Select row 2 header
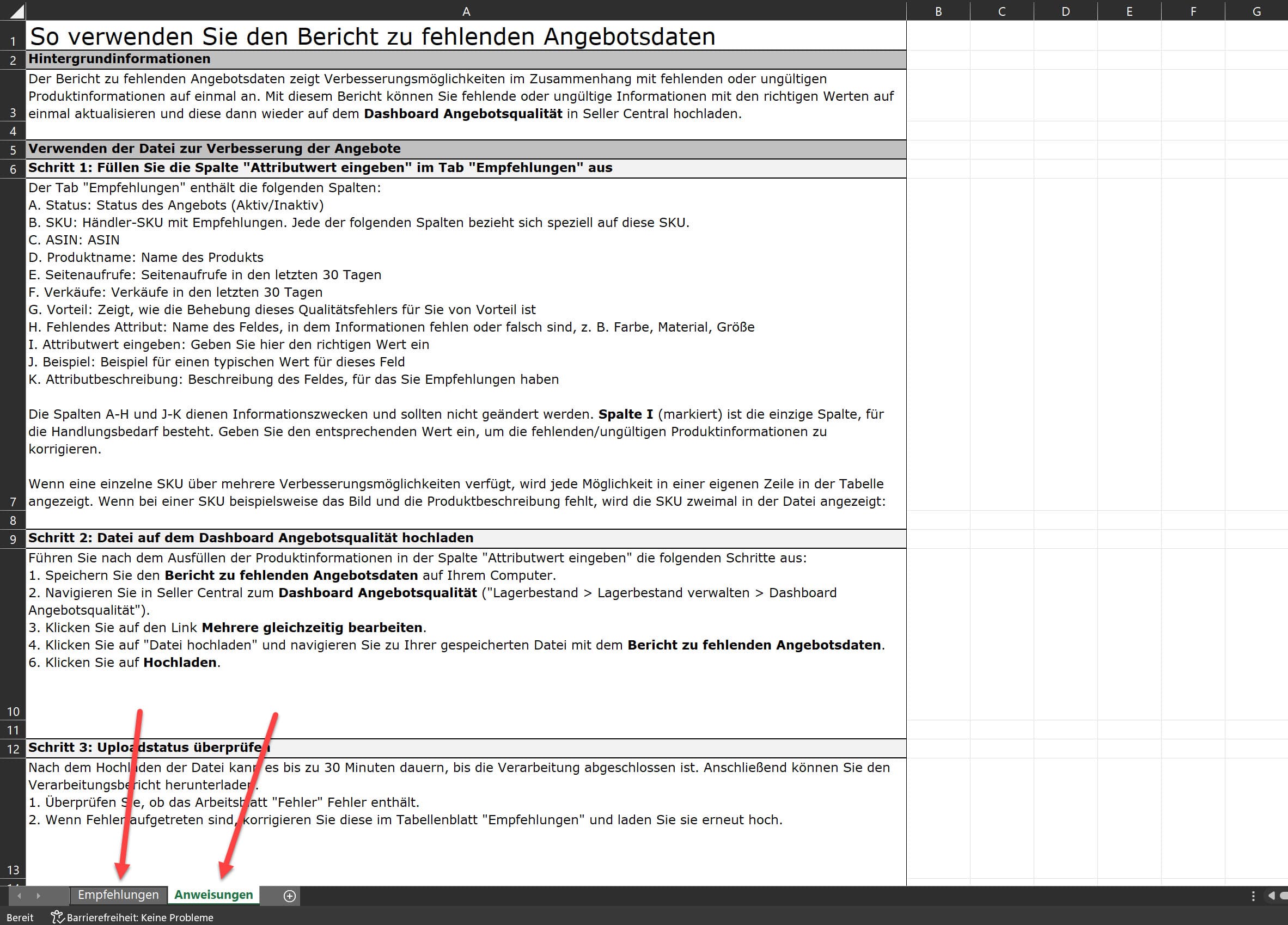1288x925 pixels. tap(13, 60)
